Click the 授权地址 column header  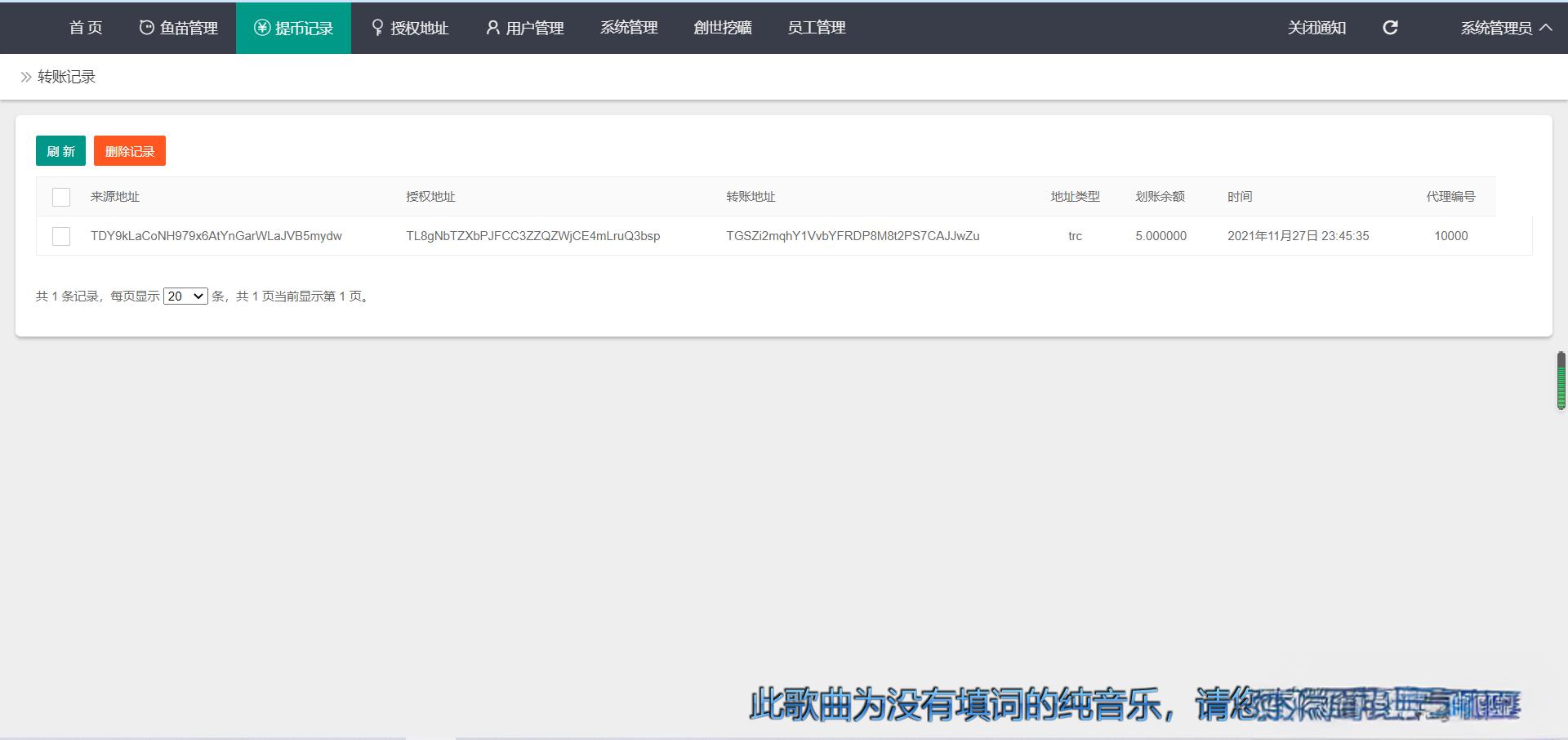[x=430, y=197]
